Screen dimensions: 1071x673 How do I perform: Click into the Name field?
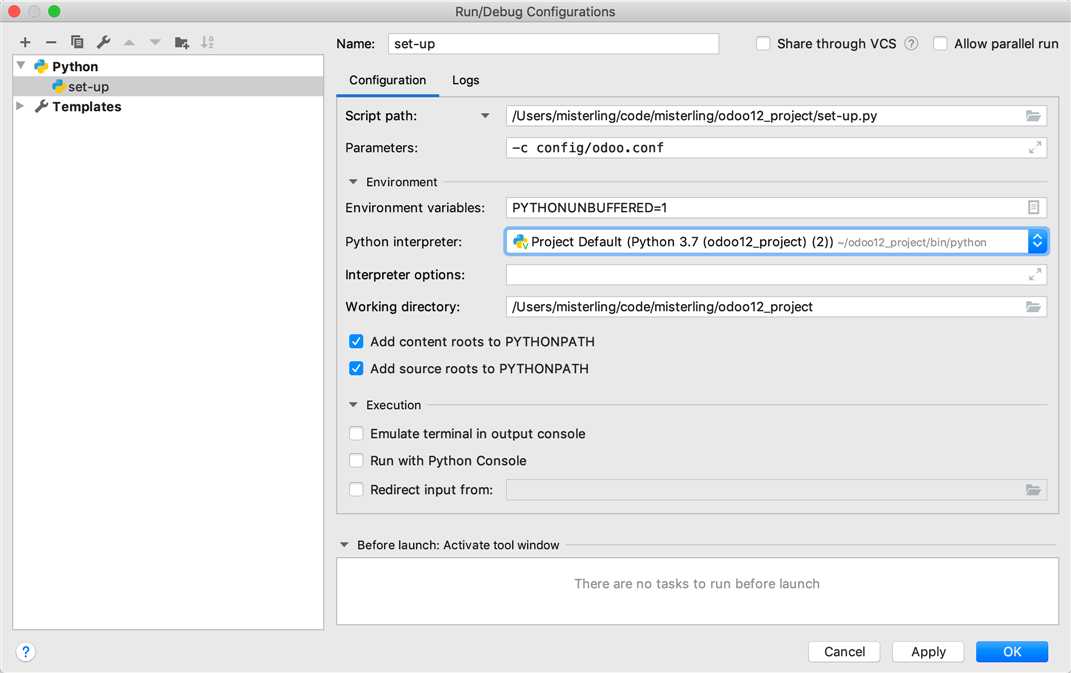(x=553, y=44)
